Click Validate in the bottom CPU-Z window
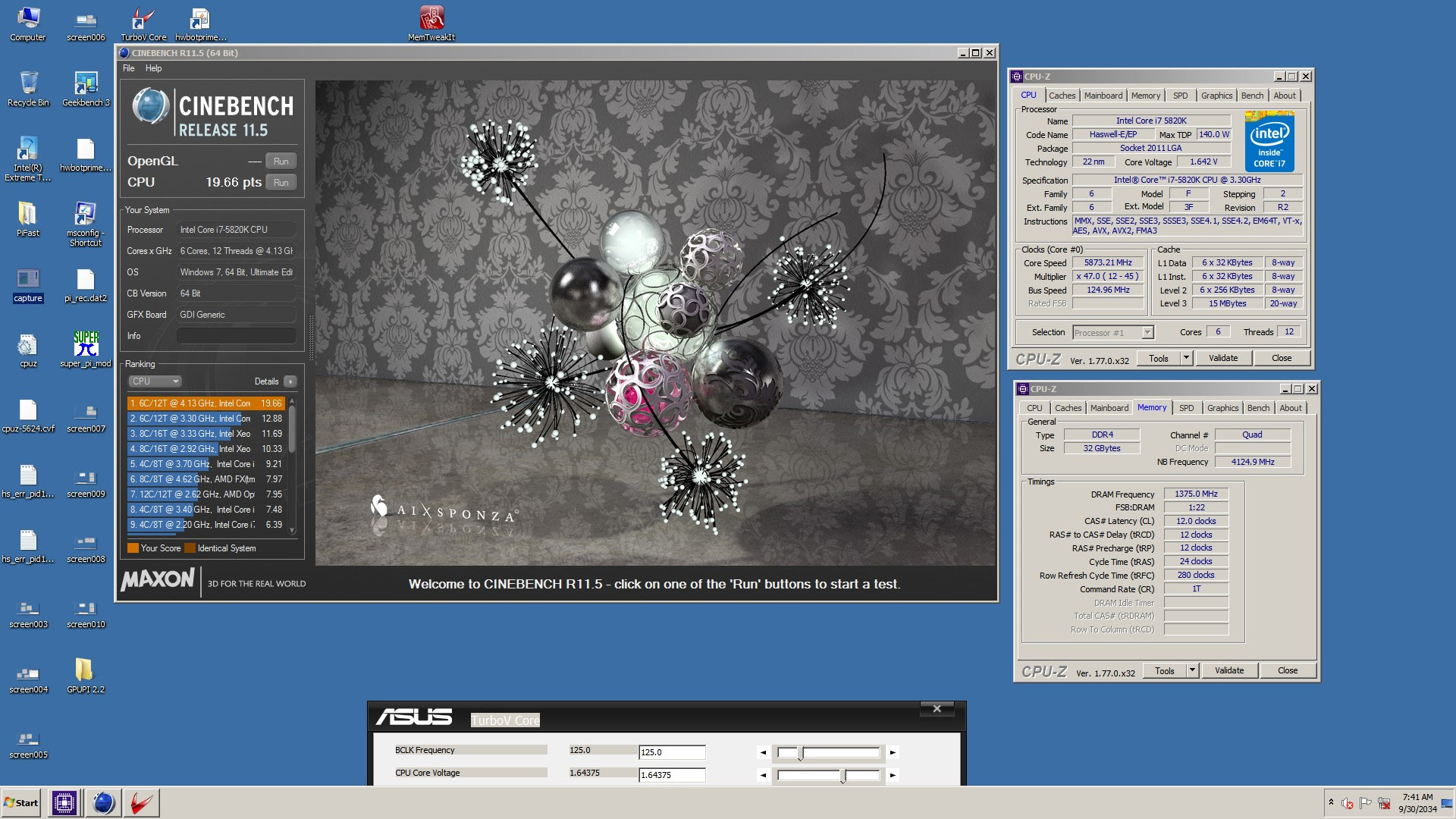 point(1229,670)
